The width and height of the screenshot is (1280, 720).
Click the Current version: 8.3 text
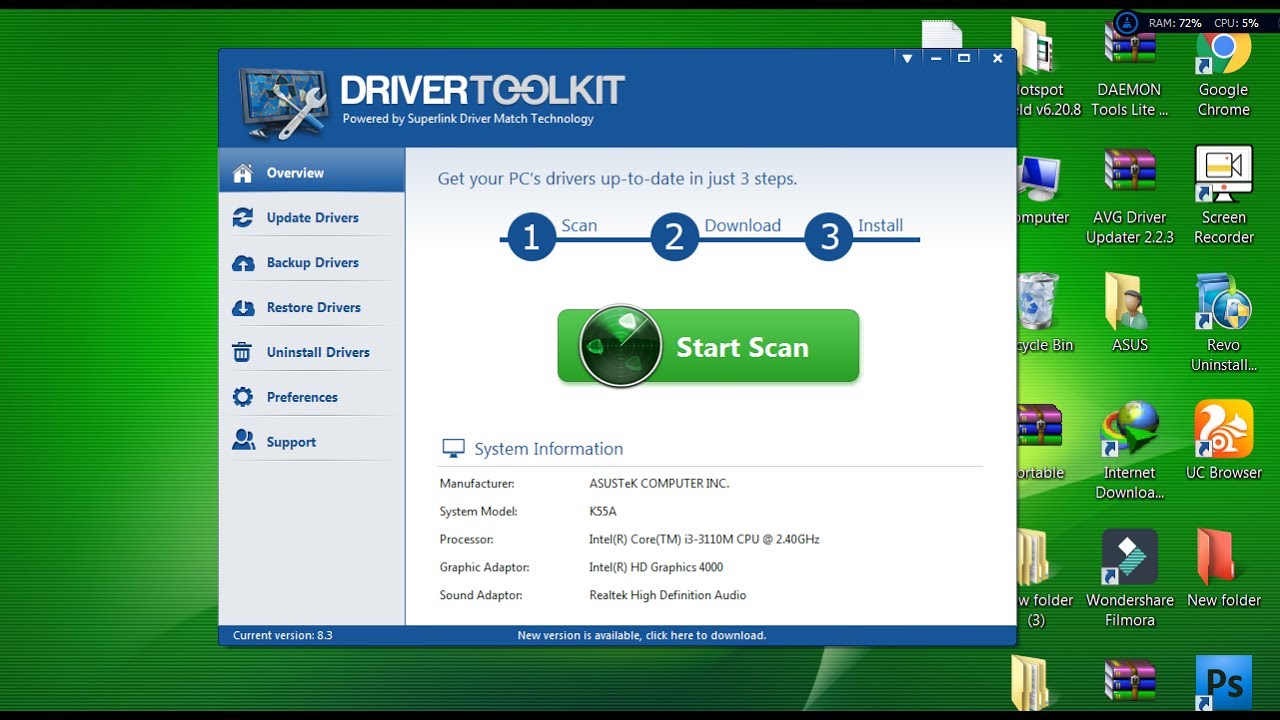[x=283, y=635]
